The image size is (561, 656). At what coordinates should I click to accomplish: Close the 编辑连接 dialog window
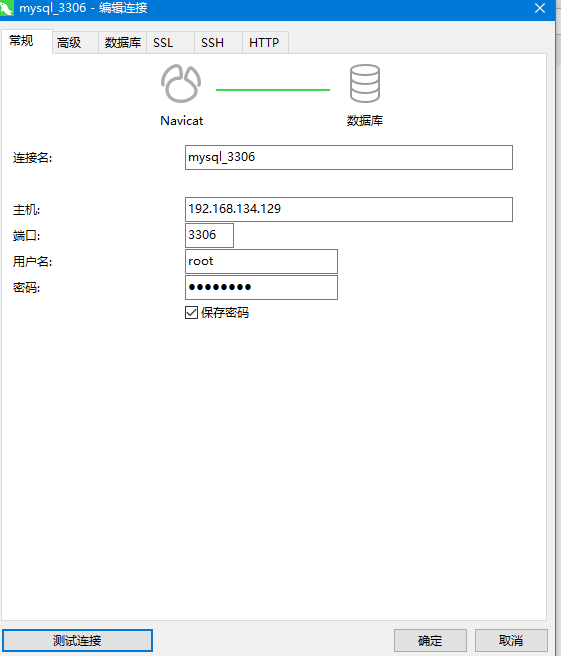(540, 8)
